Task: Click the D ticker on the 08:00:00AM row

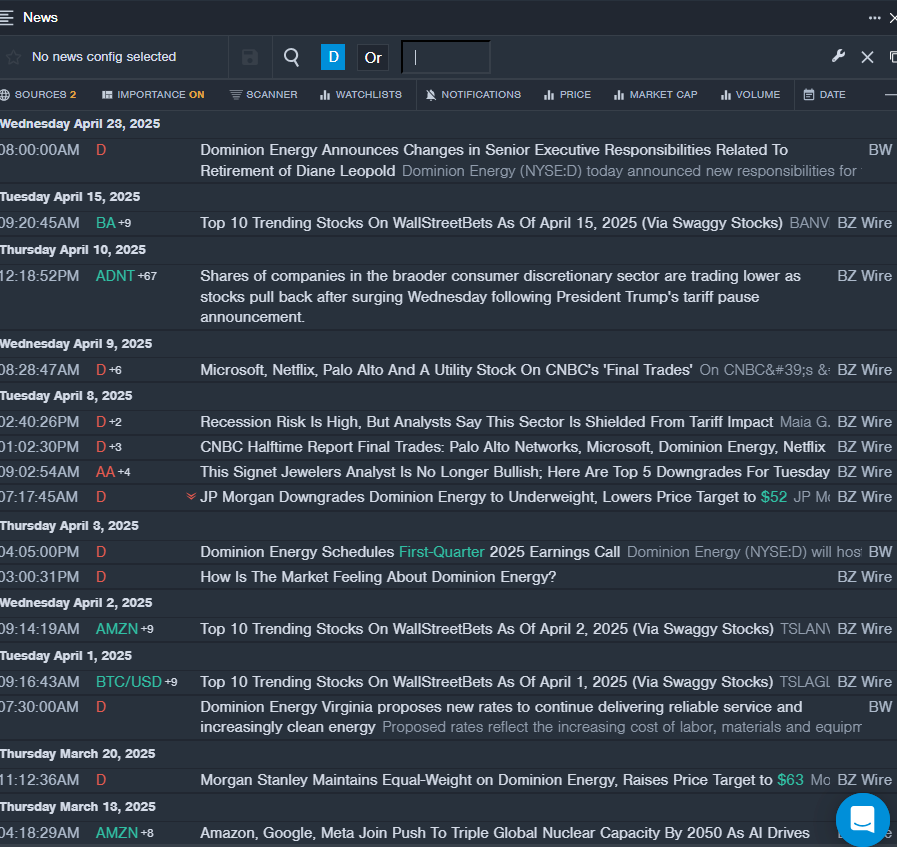Action: click(x=101, y=150)
